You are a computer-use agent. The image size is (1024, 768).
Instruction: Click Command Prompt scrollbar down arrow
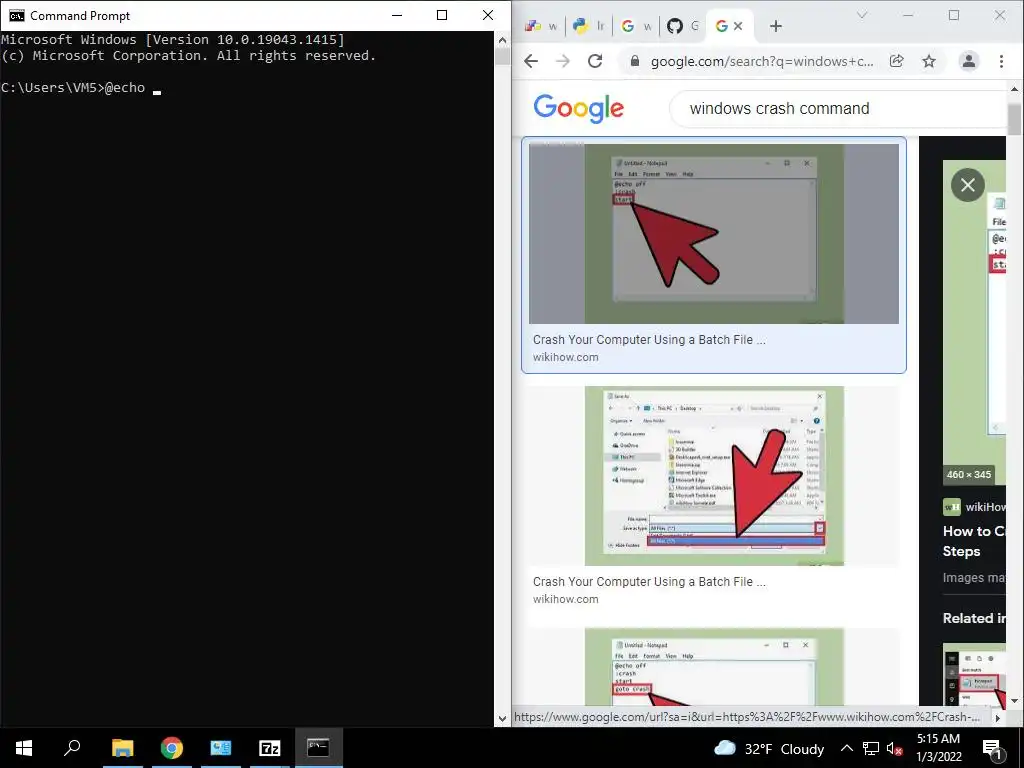click(x=502, y=718)
